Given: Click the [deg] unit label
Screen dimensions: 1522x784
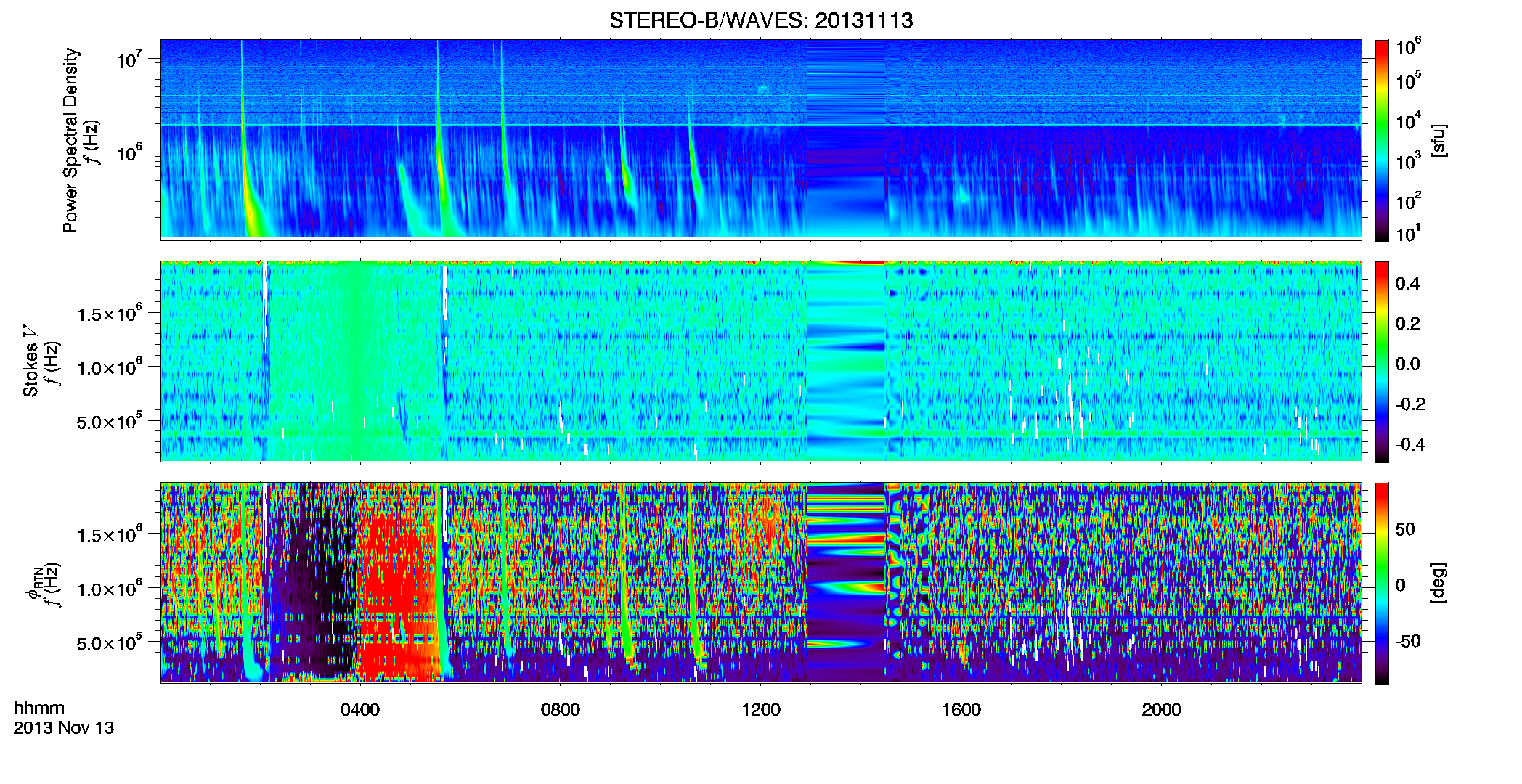Looking at the screenshot, I should point(1438,583).
